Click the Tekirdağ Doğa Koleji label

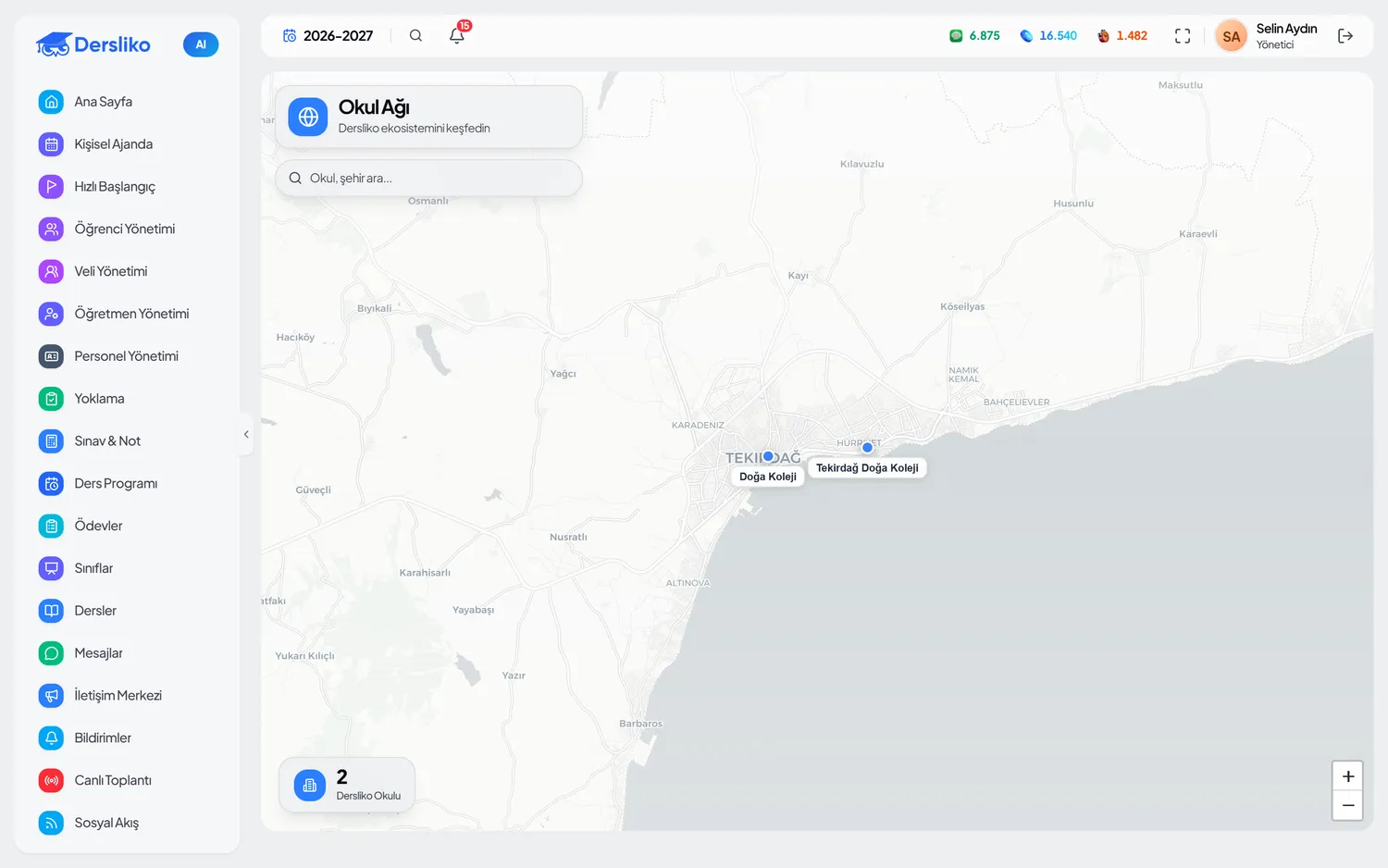pos(867,468)
